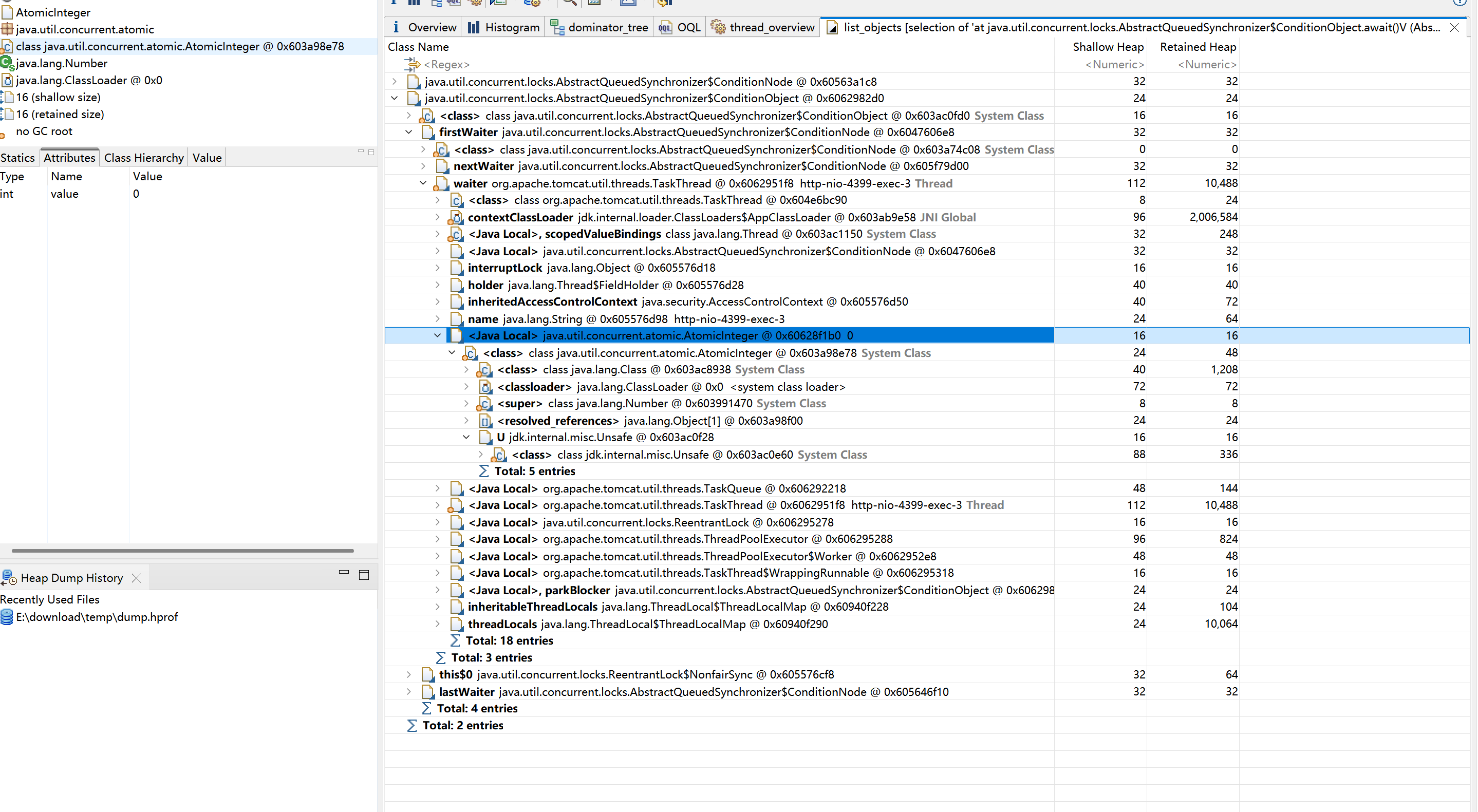Collapse the firstWaiter ConditionNode node

[x=408, y=132]
